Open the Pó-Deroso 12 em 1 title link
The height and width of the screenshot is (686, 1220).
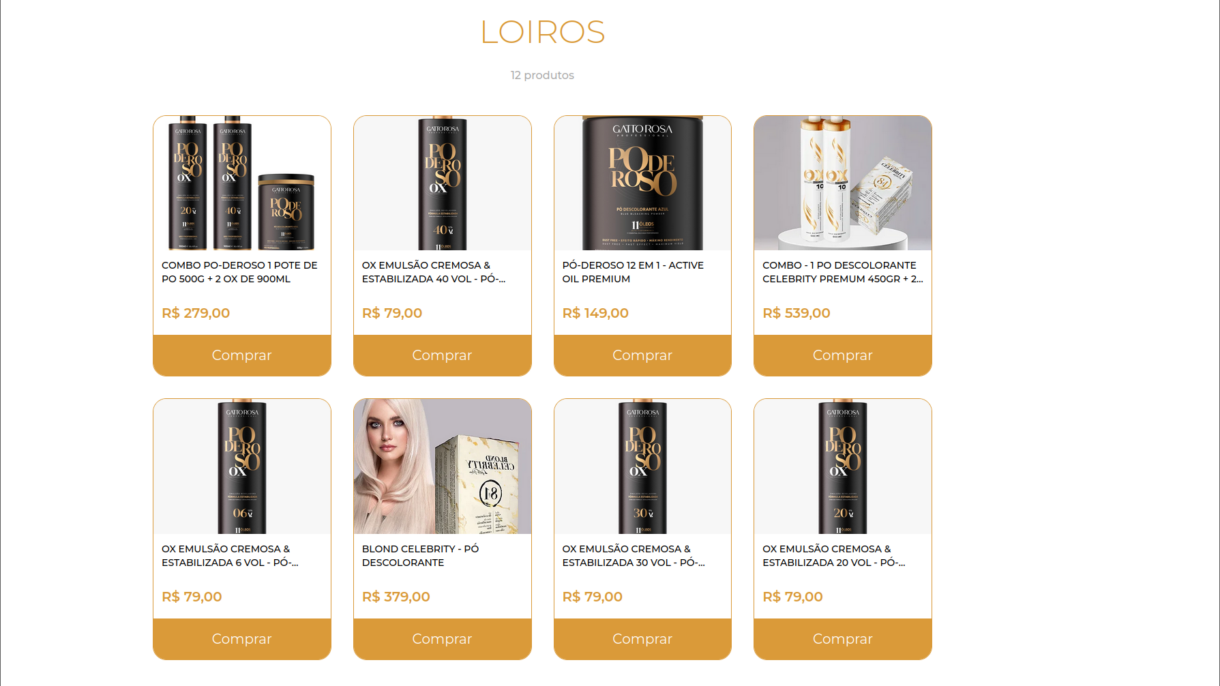tap(633, 272)
